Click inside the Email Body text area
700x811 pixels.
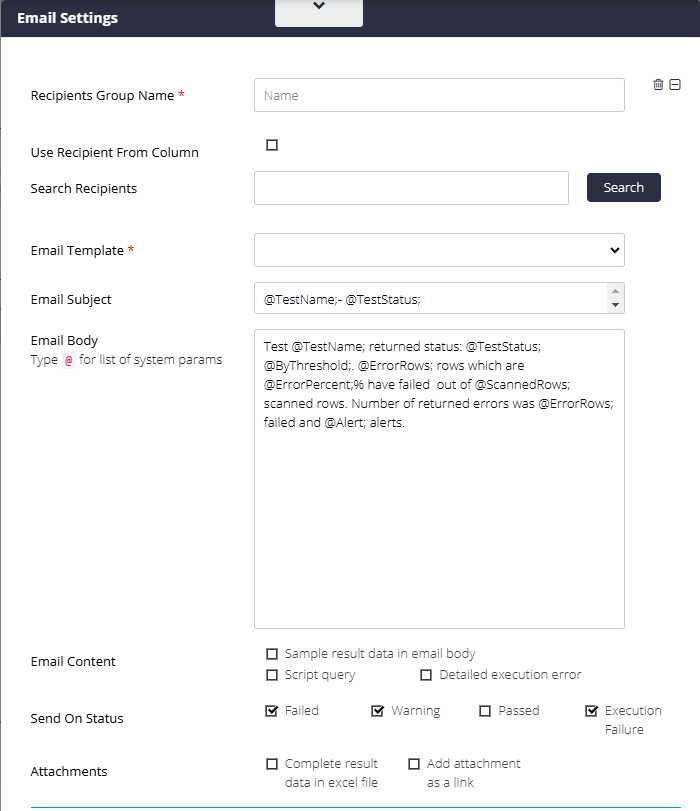pos(439,479)
